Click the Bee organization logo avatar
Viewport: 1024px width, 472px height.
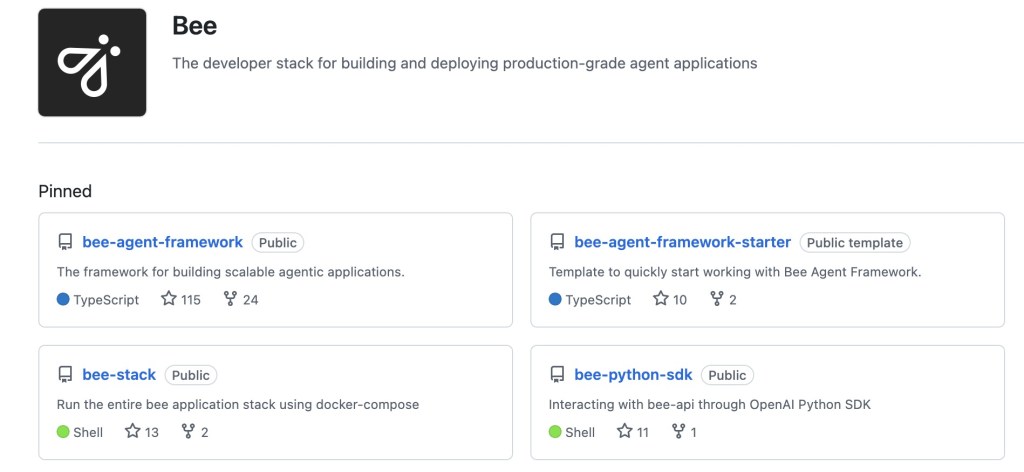click(92, 62)
